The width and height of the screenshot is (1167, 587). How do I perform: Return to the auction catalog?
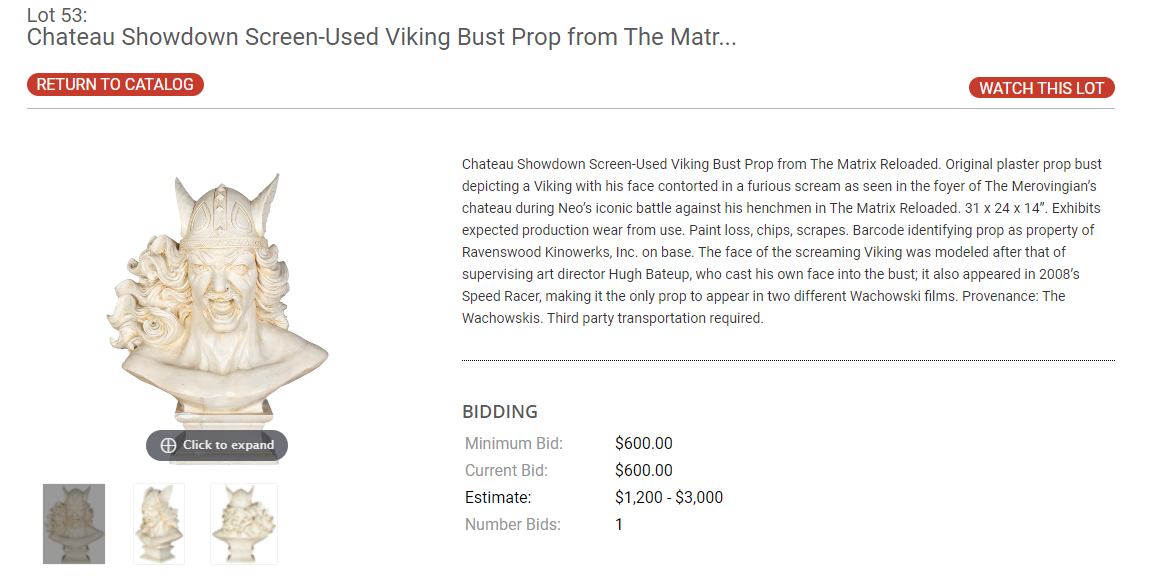click(115, 85)
